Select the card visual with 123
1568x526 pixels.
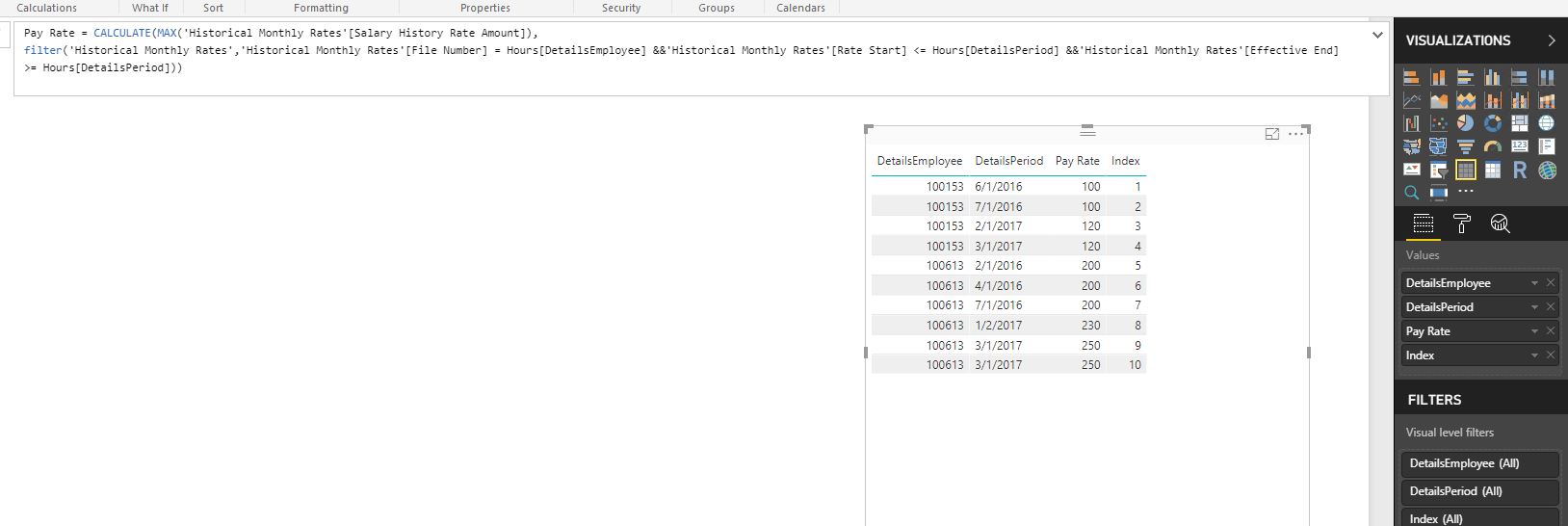pos(1520,146)
